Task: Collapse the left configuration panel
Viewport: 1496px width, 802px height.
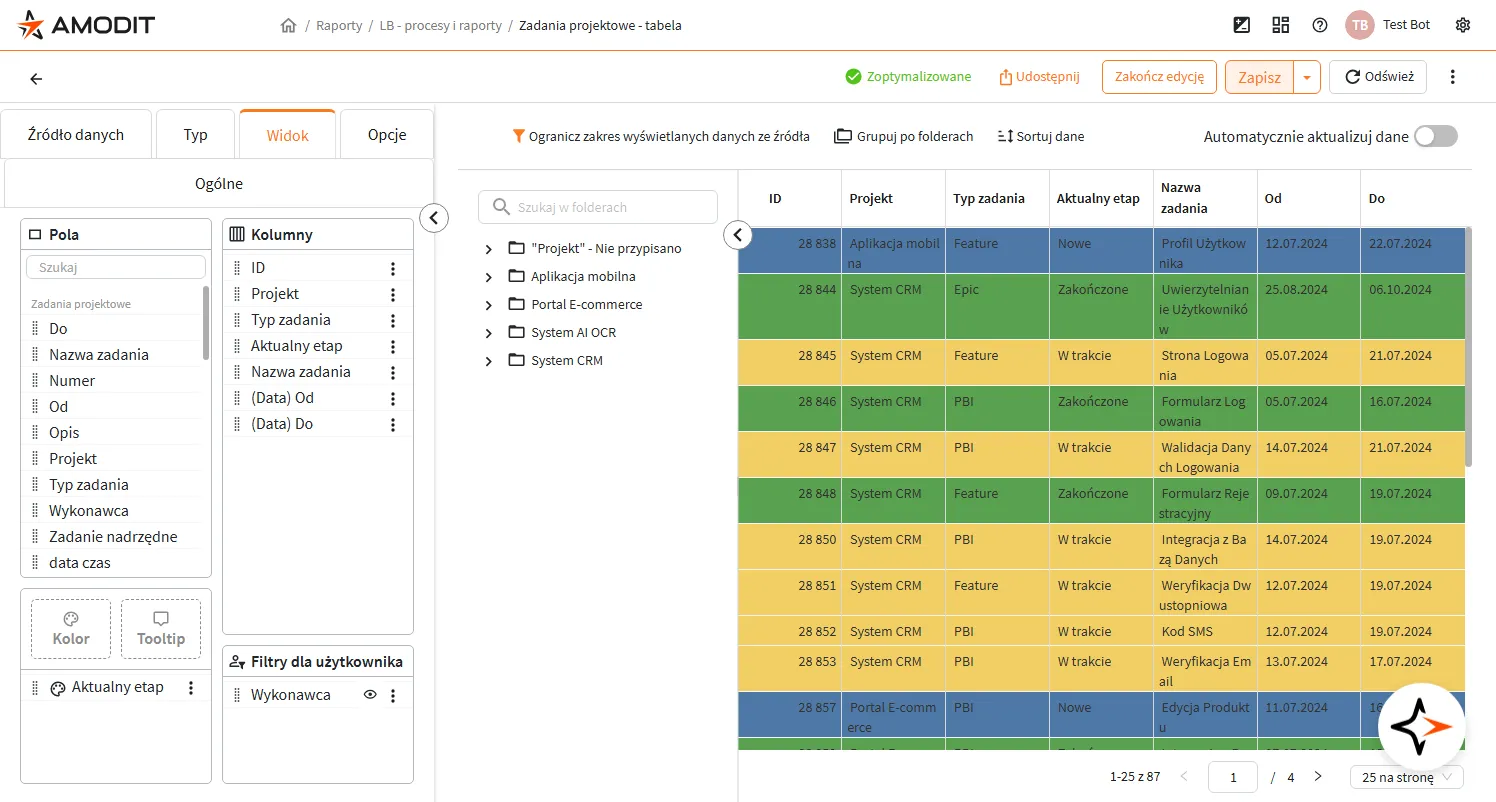Action: click(x=434, y=217)
